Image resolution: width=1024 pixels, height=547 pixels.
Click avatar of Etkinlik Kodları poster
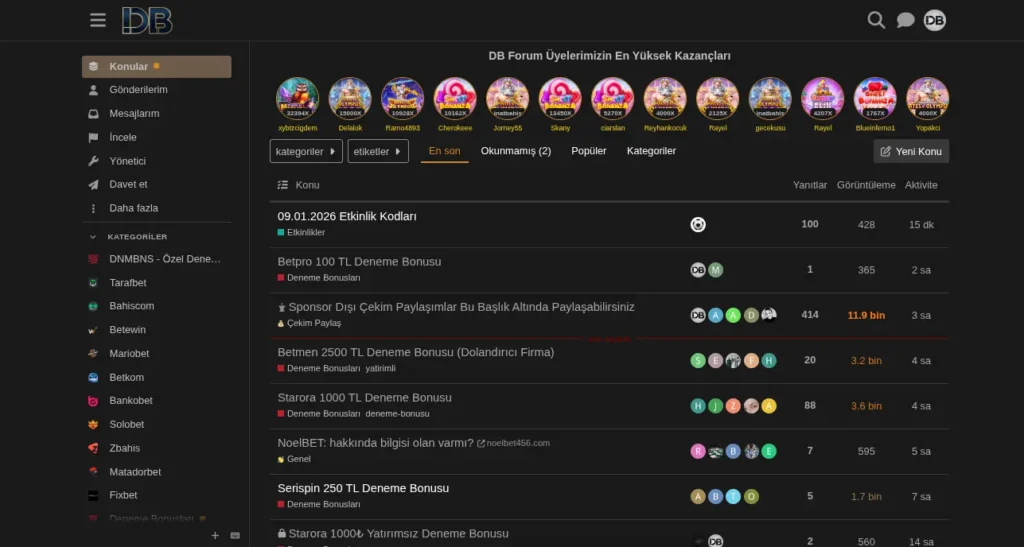tap(698, 225)
